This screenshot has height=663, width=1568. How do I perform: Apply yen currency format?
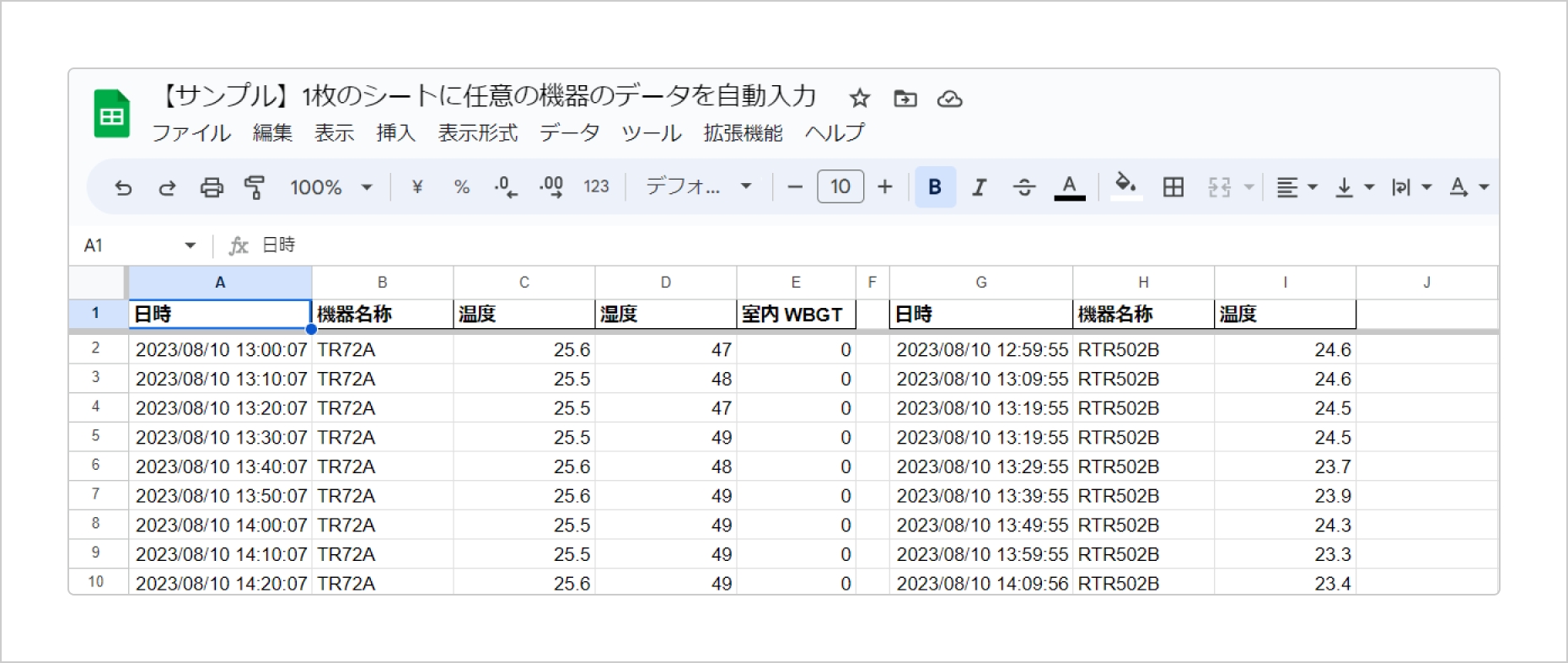click(416, 187)
